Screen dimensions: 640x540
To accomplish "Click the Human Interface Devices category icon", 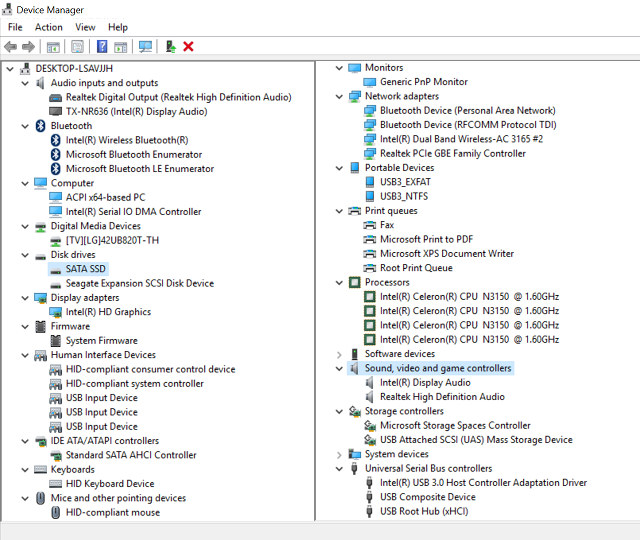I will (x=40, y=355).
